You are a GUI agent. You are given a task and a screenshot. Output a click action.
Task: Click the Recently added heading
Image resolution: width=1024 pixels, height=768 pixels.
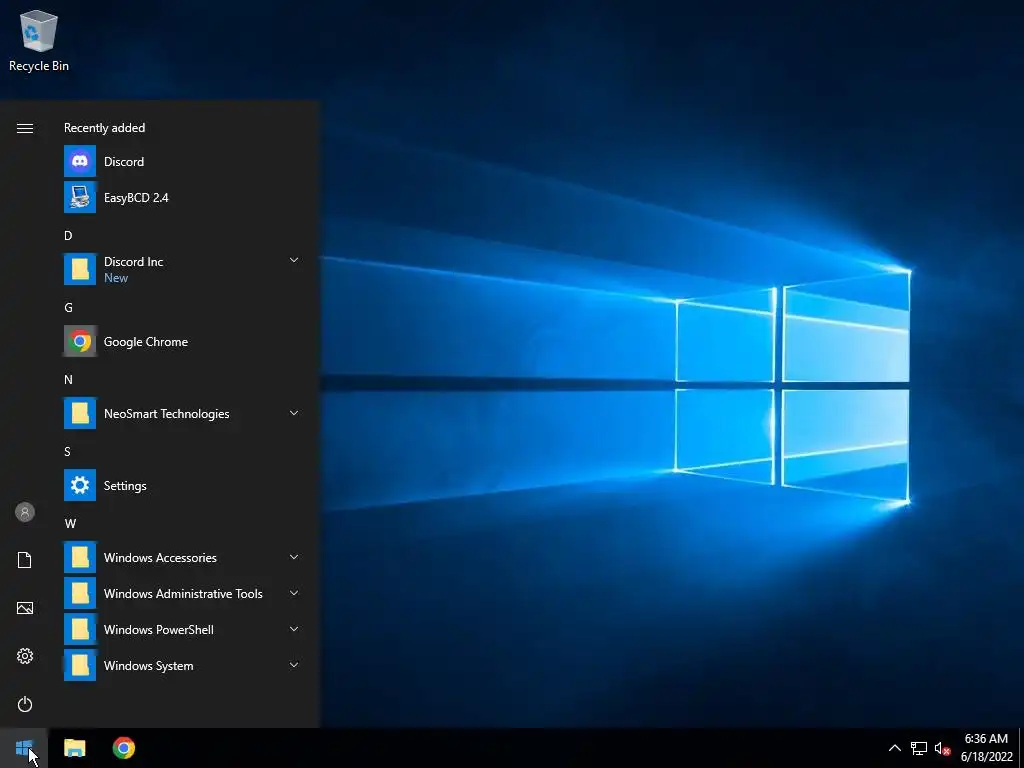click(104, 128)
